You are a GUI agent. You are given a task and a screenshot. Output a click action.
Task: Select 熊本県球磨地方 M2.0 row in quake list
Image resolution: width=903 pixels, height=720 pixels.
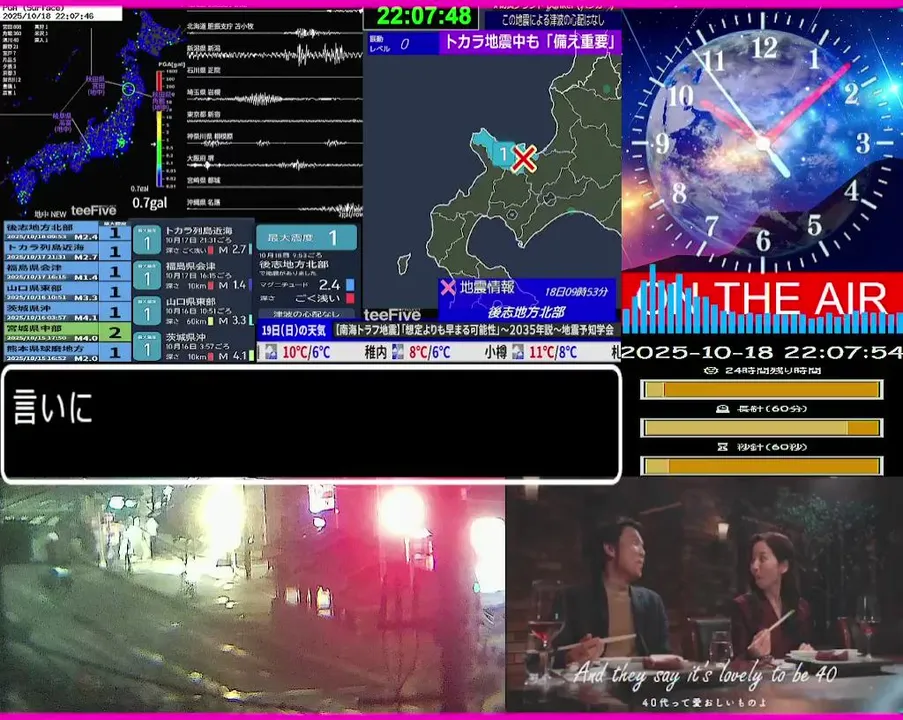point(67,352)
